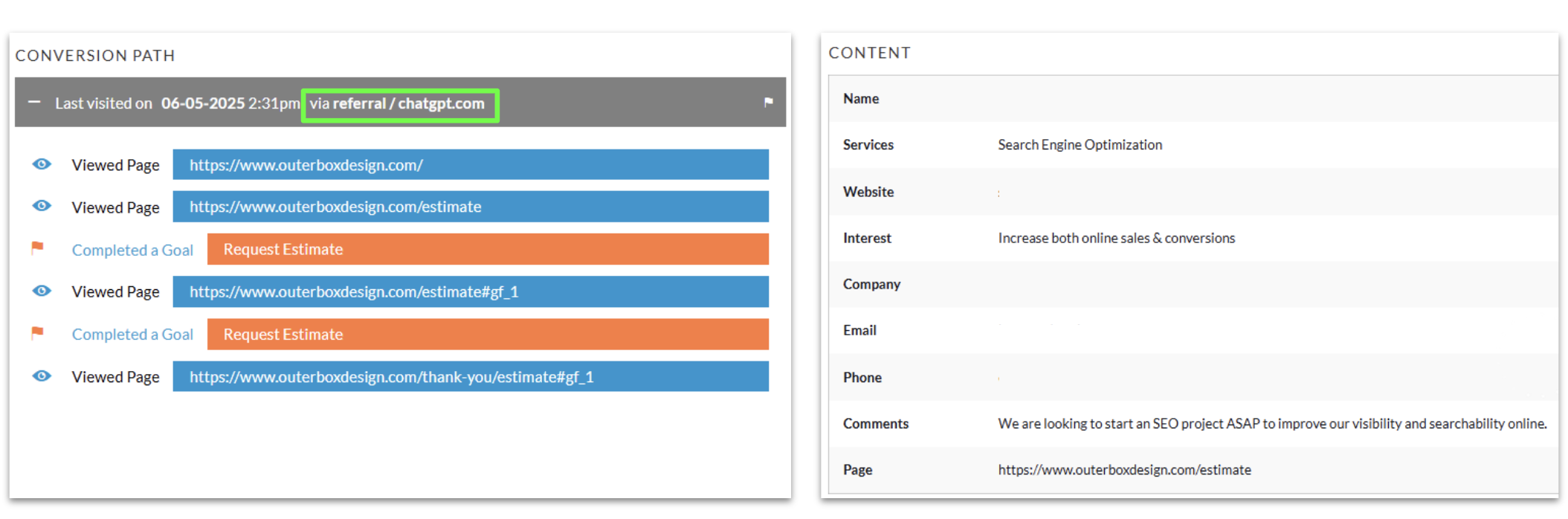Collapse the Last visited session header
1568x519 pixels.
pyautogui.click(x=34, y=103)
